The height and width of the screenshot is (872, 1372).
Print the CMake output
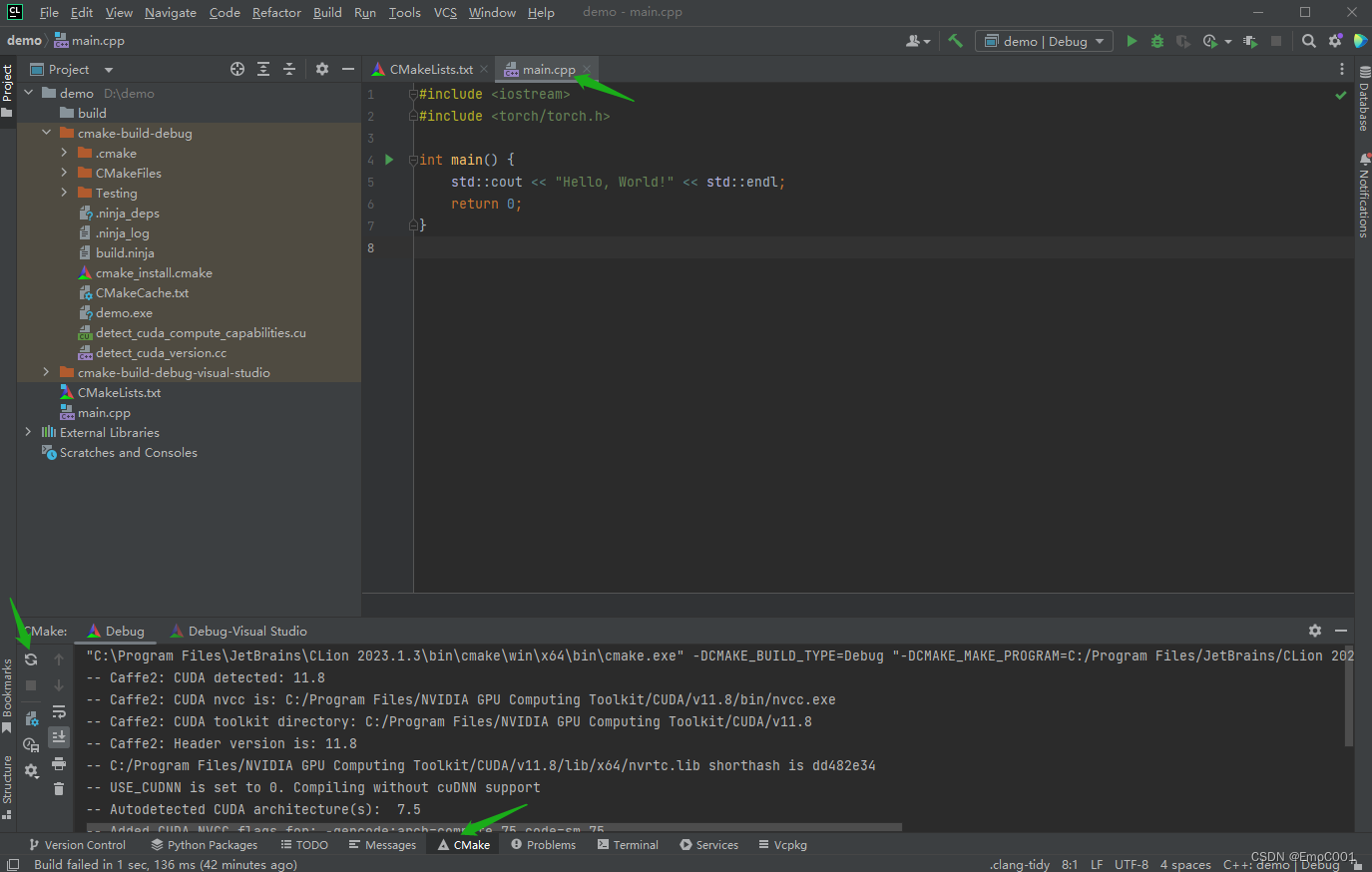(59, 763)
